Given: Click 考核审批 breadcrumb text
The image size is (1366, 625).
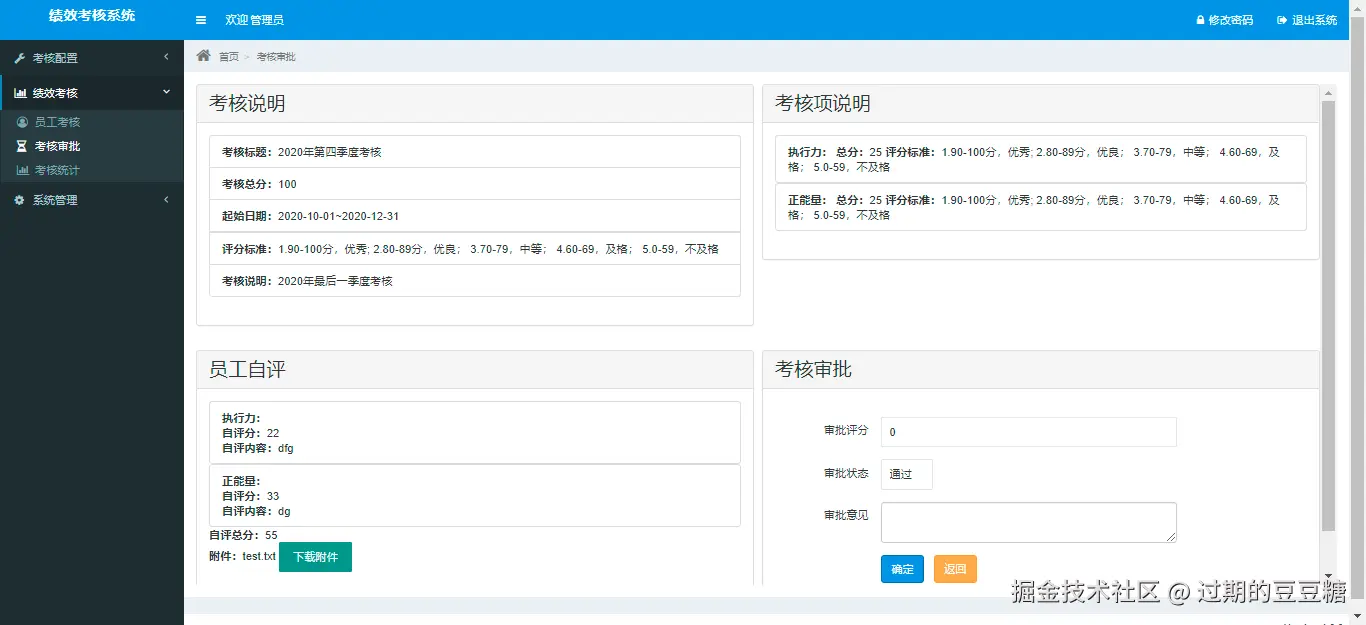Looking at the screenshot, I should click(276, 57).
